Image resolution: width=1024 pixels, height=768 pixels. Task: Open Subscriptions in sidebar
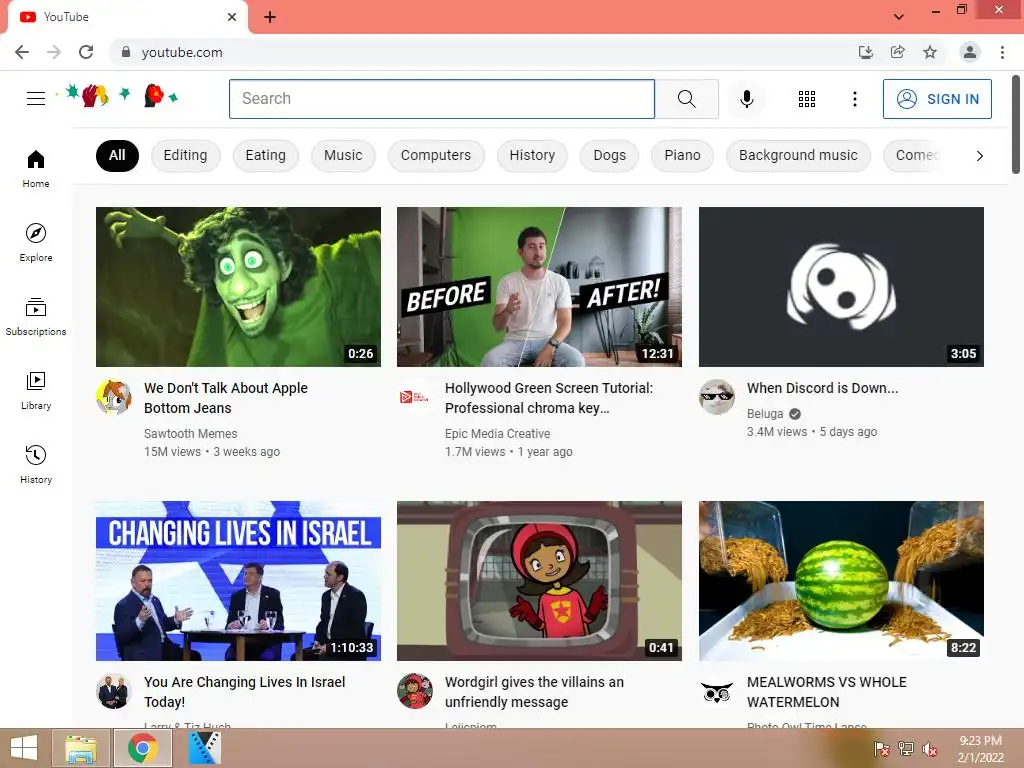(x=36, y=316)
